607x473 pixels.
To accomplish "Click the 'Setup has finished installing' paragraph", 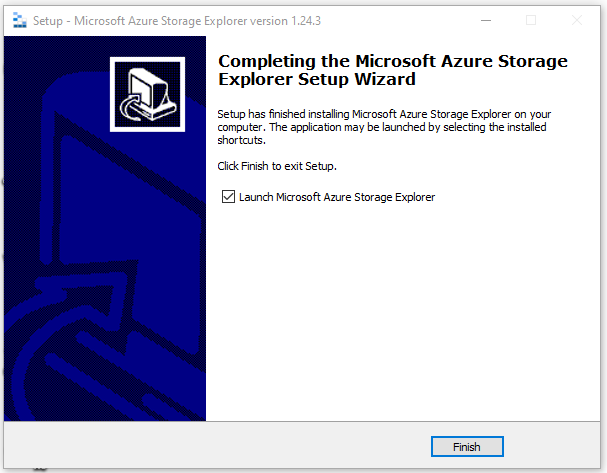I will point(384,127).
